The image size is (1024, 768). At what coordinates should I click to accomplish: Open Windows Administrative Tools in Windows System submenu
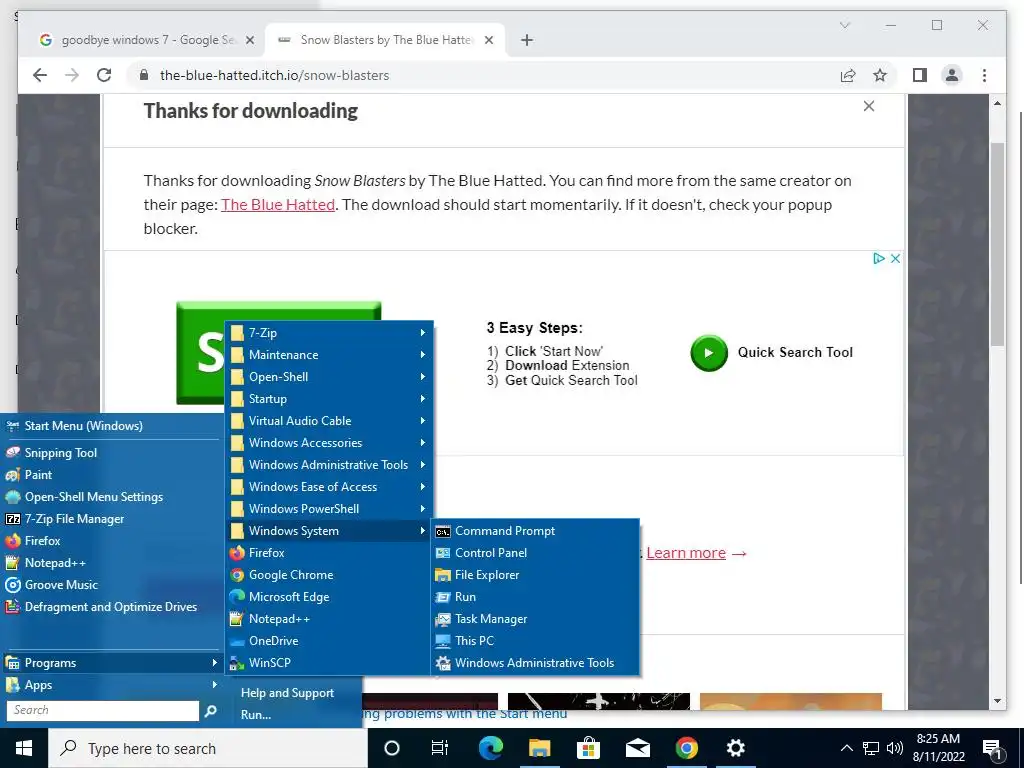pos(536,663)
